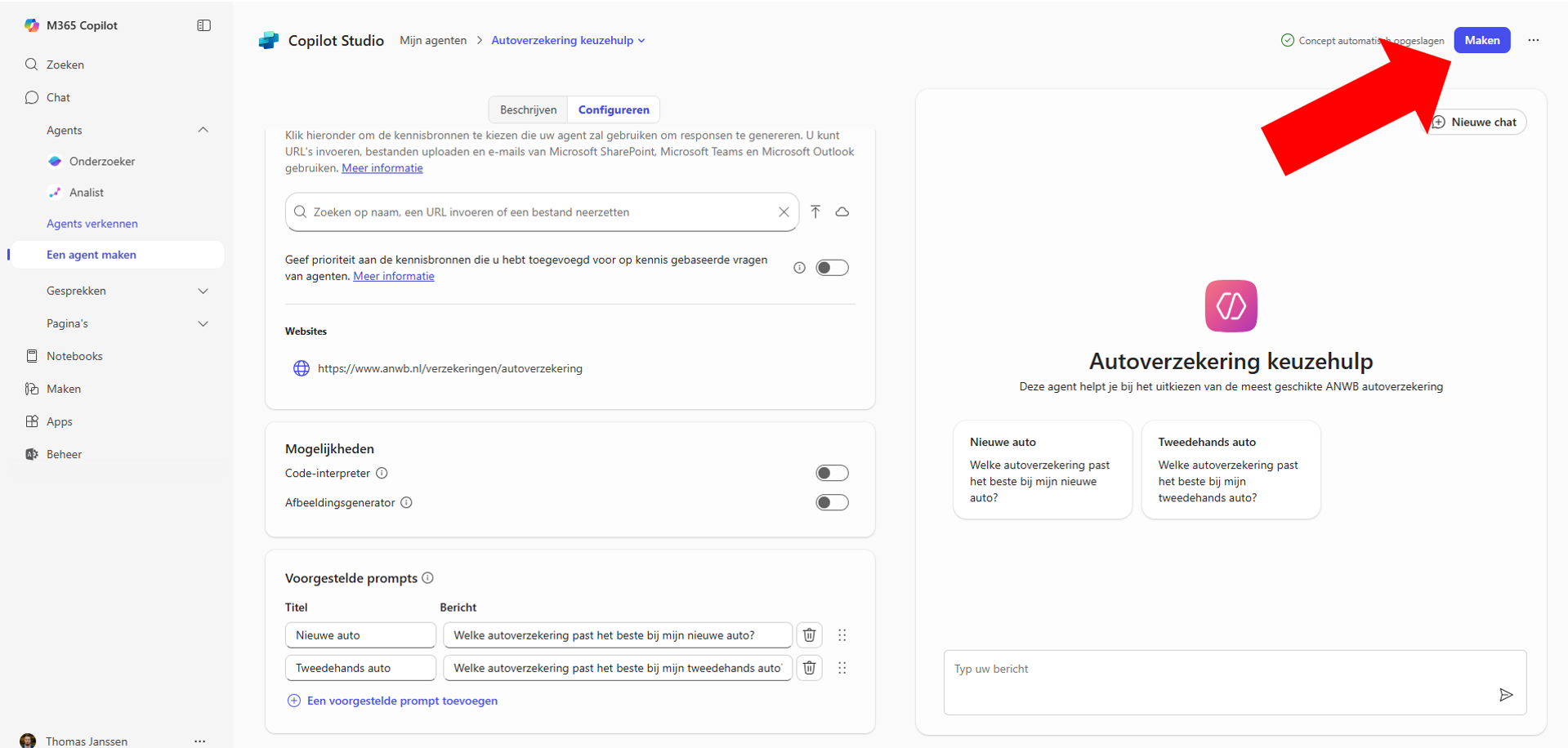The height and width of the screenshot is (748, 1568).
Task: Click the send message arrow icon
Action: pyautogui.click(x=1506, y=695)
